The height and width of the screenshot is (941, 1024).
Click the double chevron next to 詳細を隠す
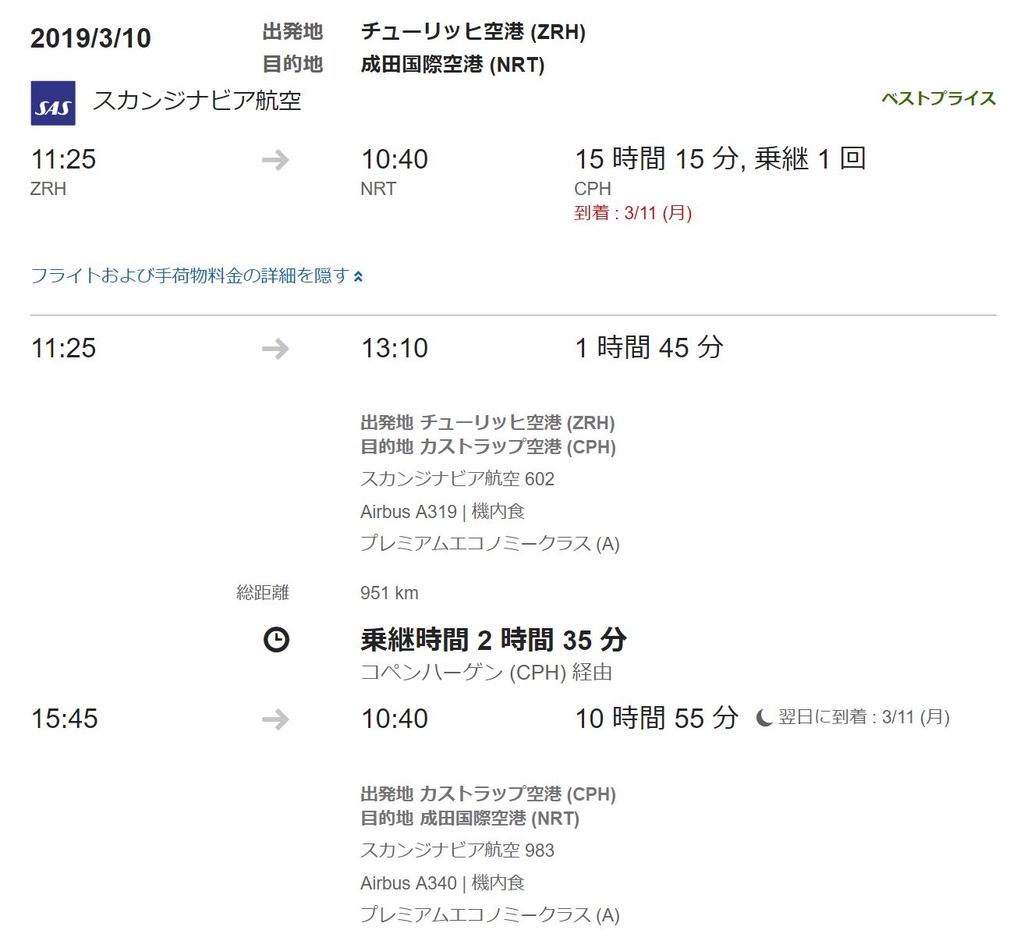click(x=358, y=277)
